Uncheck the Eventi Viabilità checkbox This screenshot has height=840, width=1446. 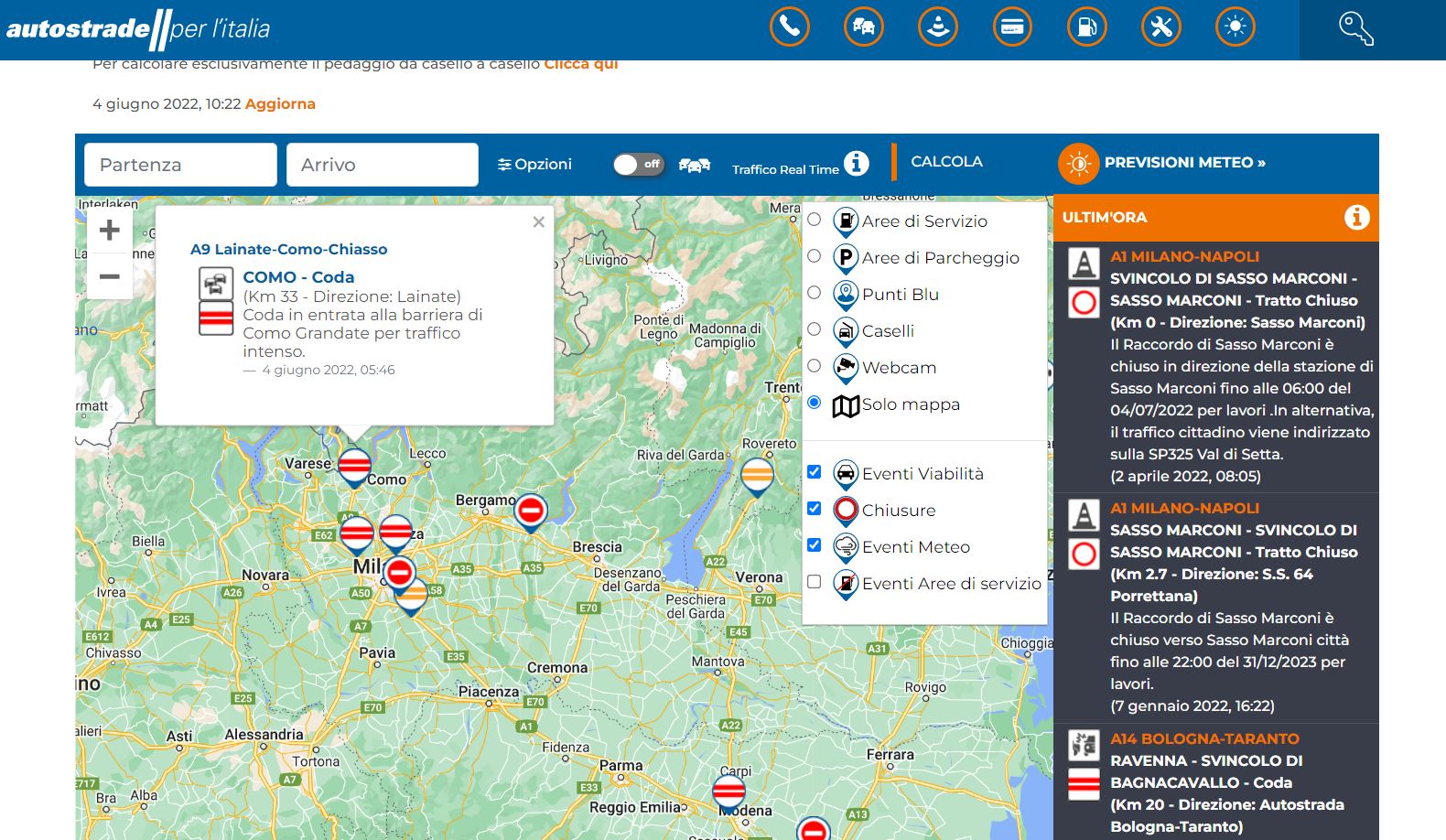point(814,472)
